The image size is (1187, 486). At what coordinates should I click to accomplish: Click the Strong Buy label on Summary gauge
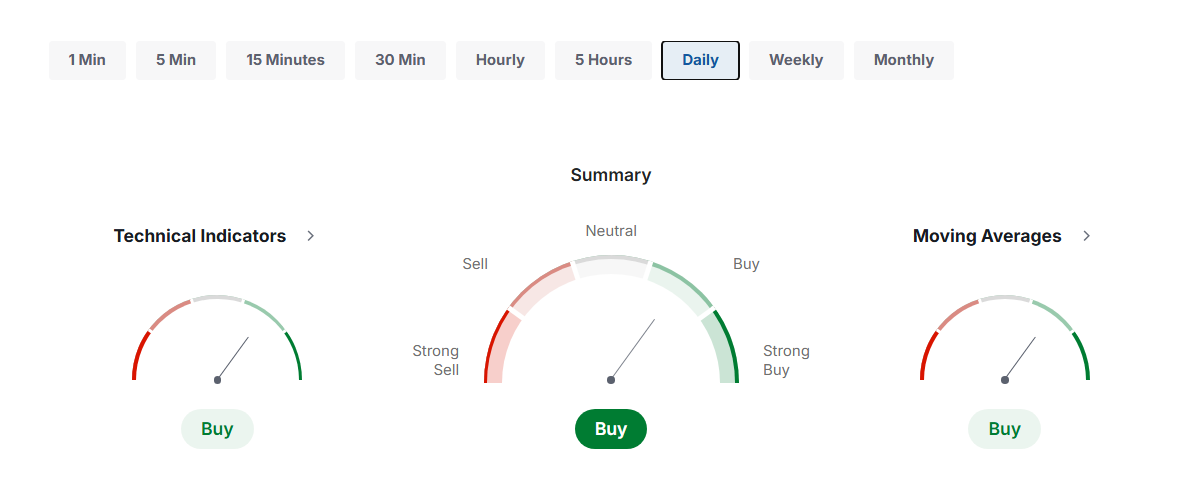pyautogui.click(x=786, y=360)
